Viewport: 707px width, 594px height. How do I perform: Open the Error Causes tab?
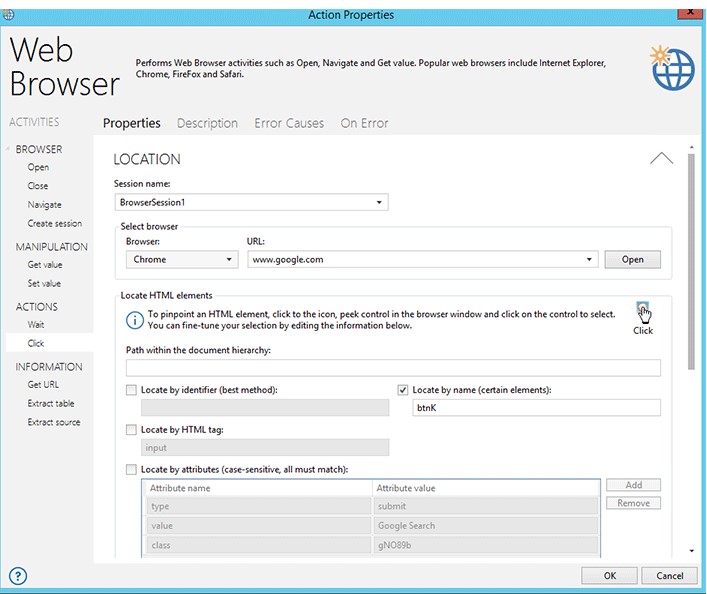tap(289, 123)
